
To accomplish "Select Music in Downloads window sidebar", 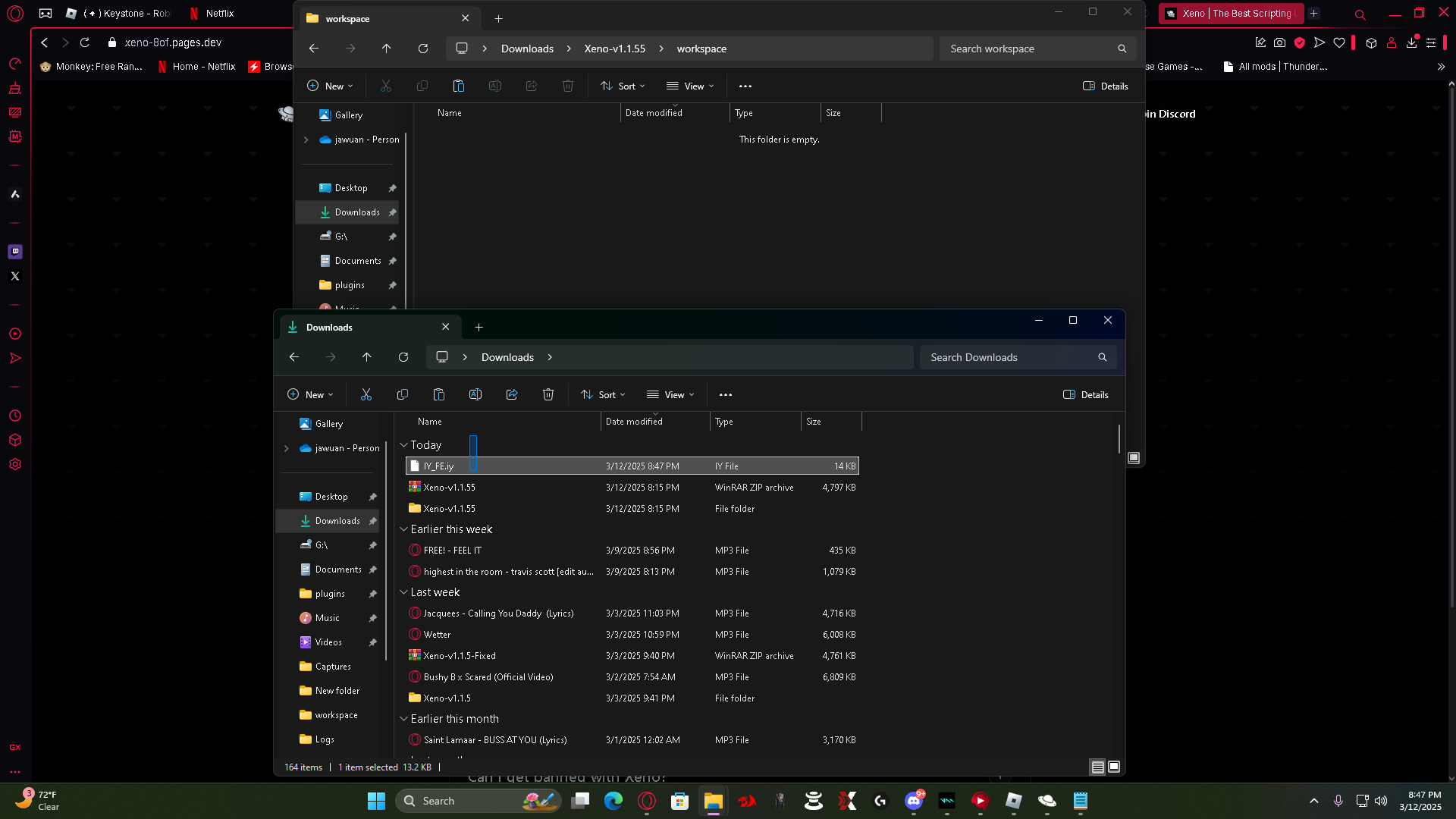I will (x=328, y=618).
